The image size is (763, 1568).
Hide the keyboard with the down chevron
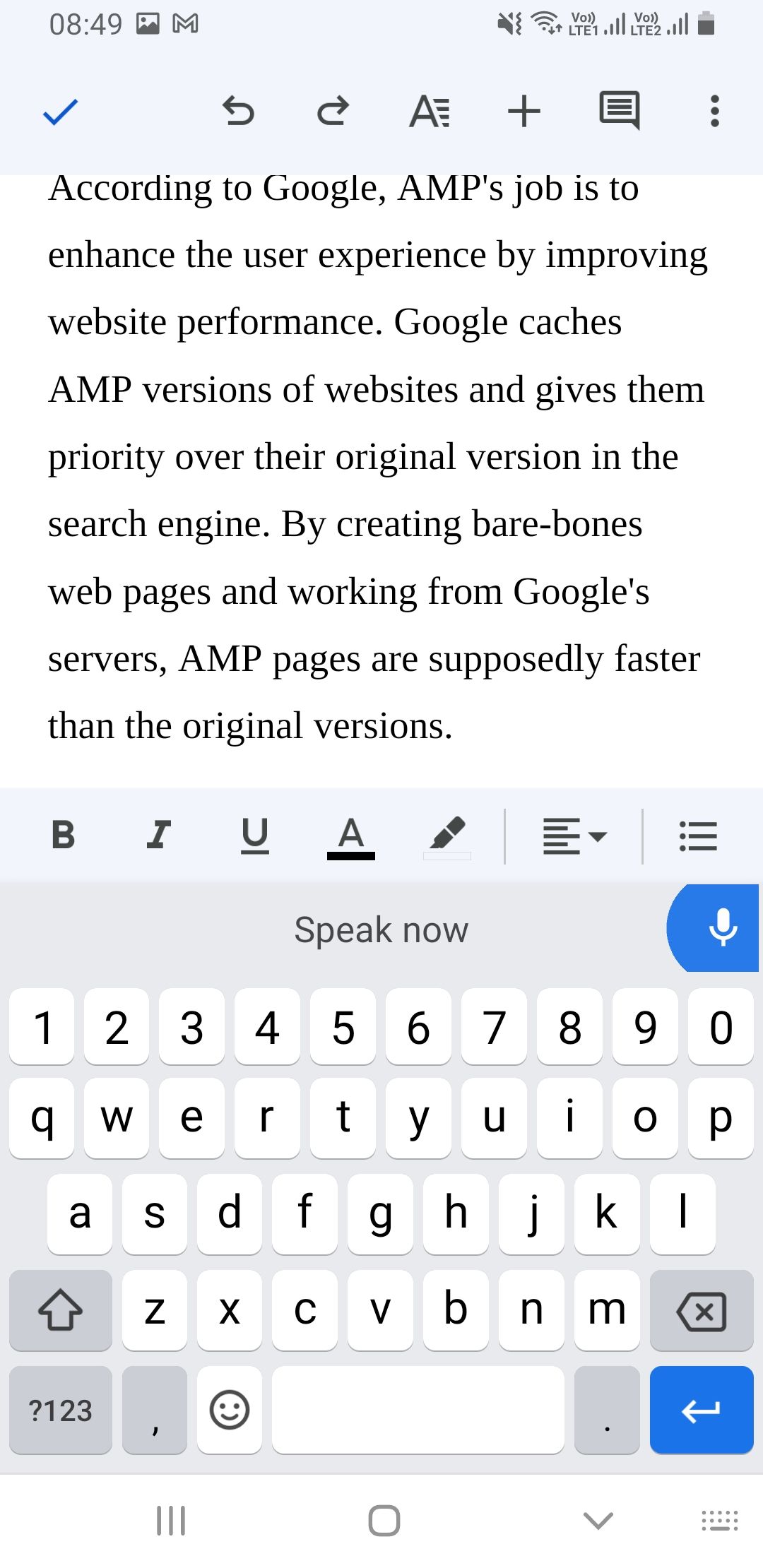[598, 1520]
